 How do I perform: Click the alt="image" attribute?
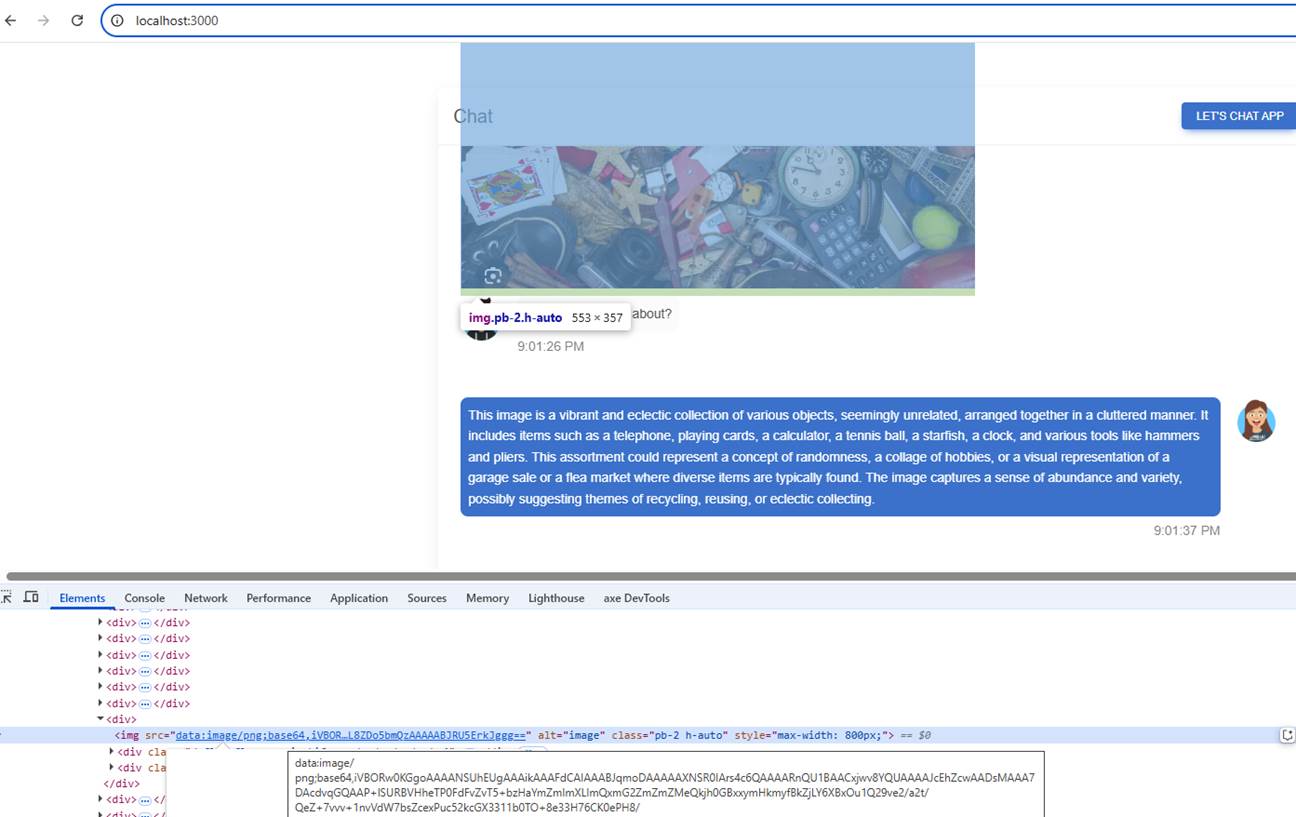pyautogui.click(x=571, y=735)
